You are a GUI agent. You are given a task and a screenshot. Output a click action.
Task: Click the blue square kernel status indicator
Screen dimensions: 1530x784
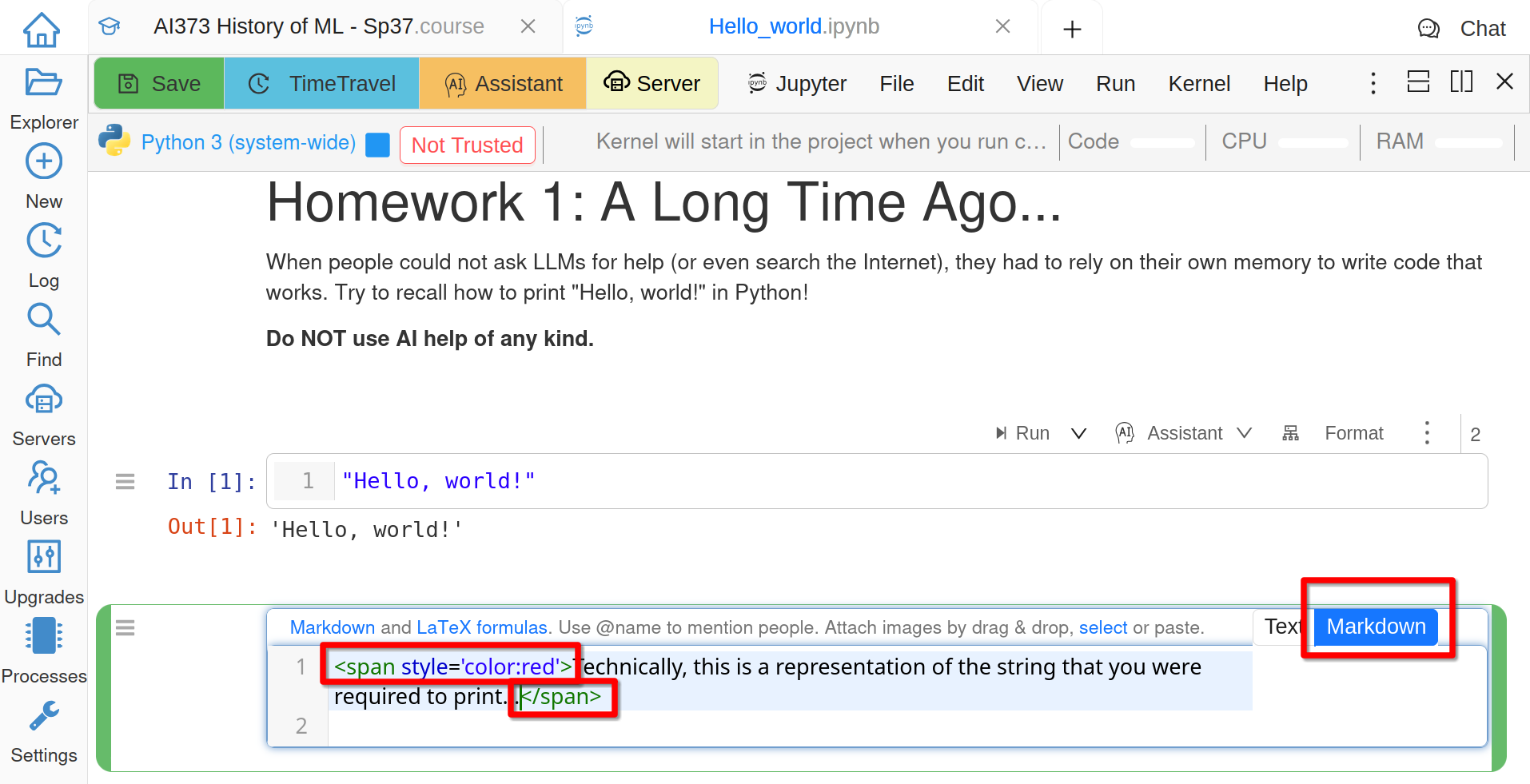[x=377, y=145]
